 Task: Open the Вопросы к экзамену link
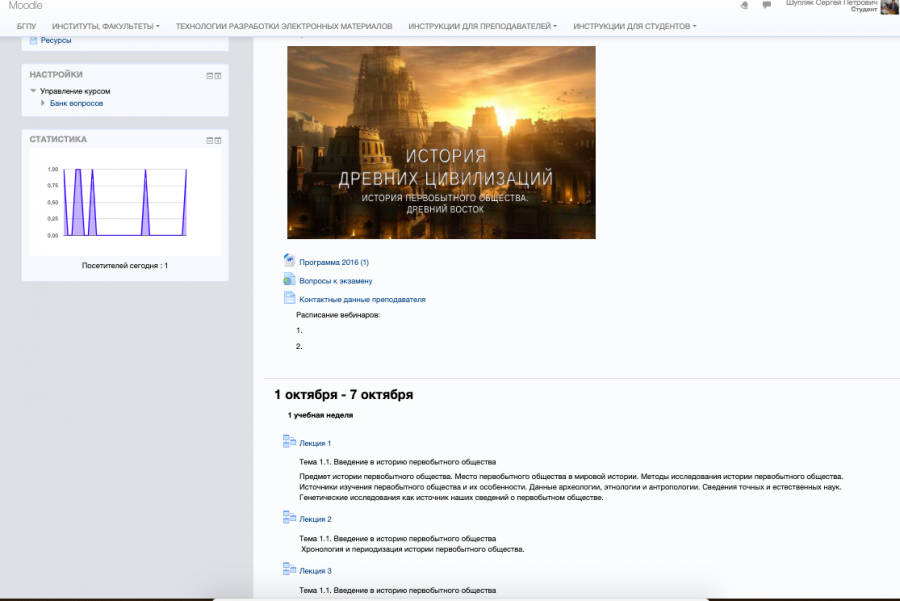[x=336, y=281]
